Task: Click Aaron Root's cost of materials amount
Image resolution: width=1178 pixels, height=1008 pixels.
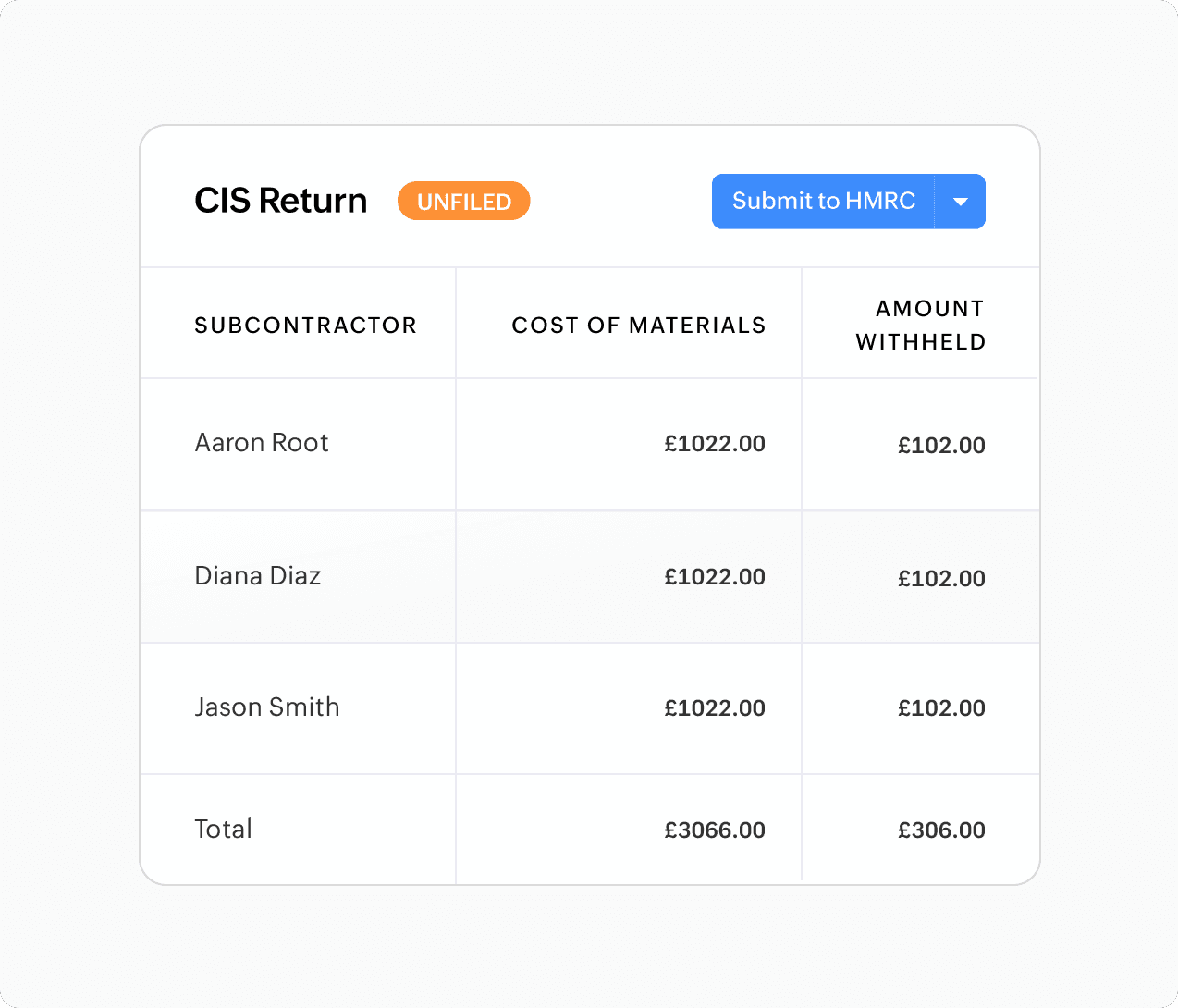Action: click(x=715, y=444)
